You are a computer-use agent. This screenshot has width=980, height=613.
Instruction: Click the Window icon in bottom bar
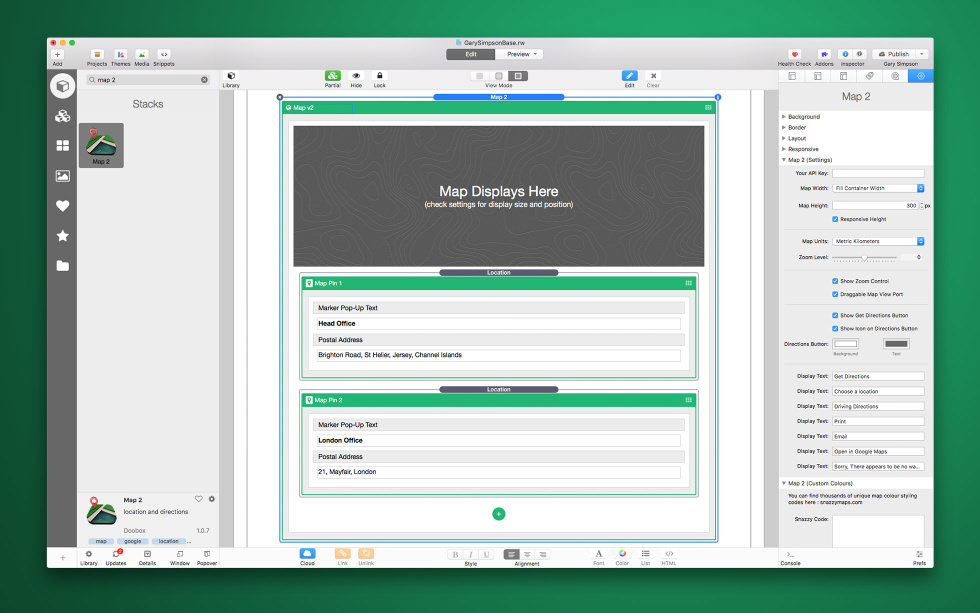[x=180, y=554]
